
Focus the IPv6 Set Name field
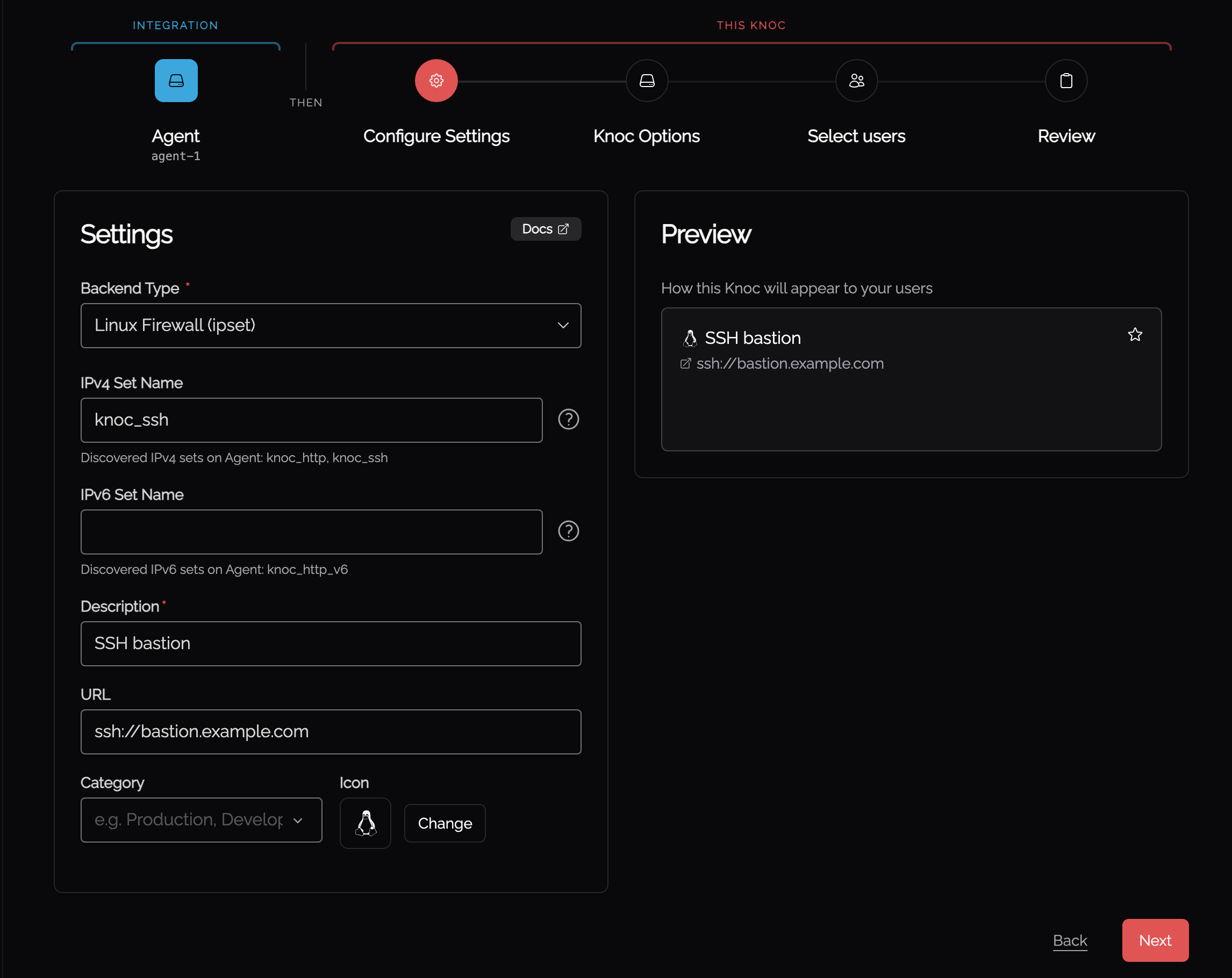click(311, 532)
